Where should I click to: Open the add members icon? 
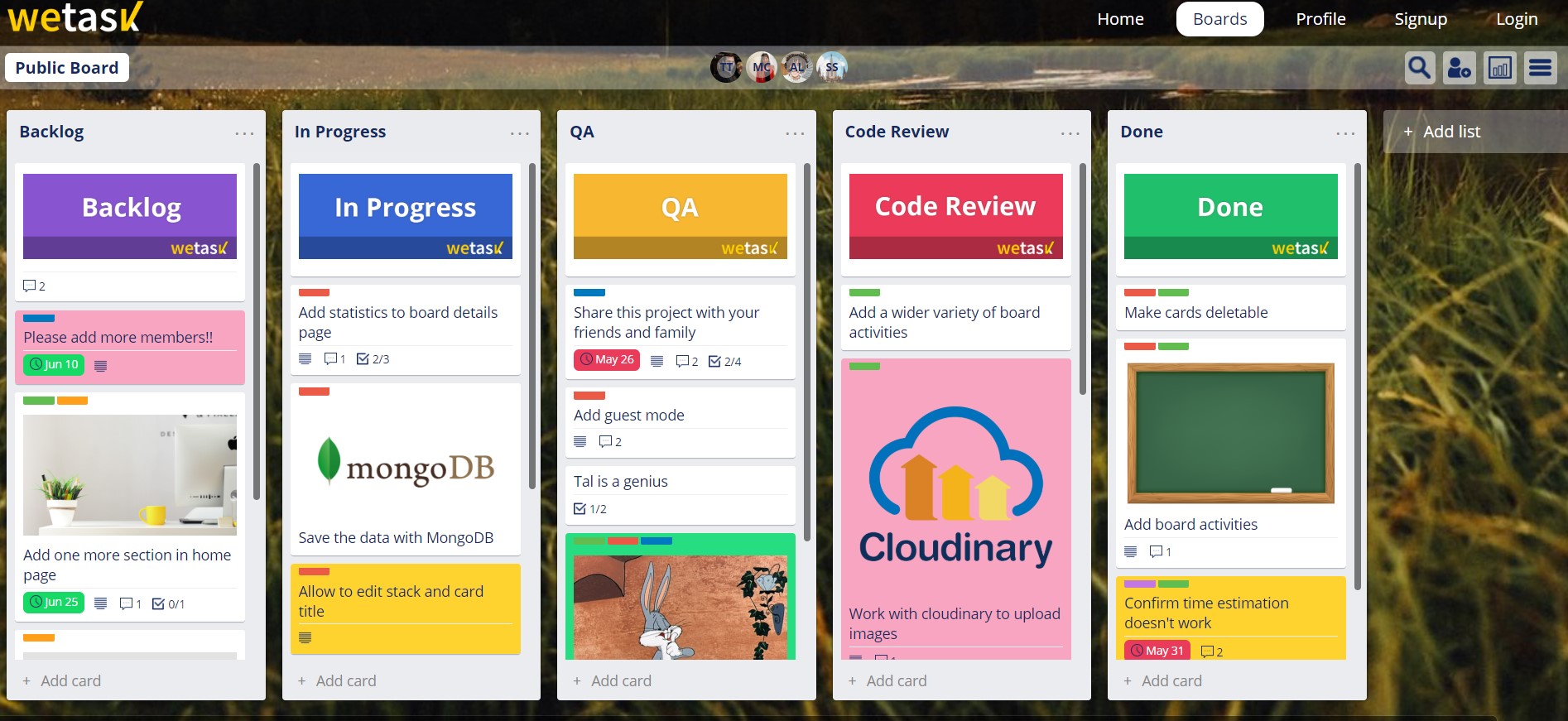coord(1459,68)
